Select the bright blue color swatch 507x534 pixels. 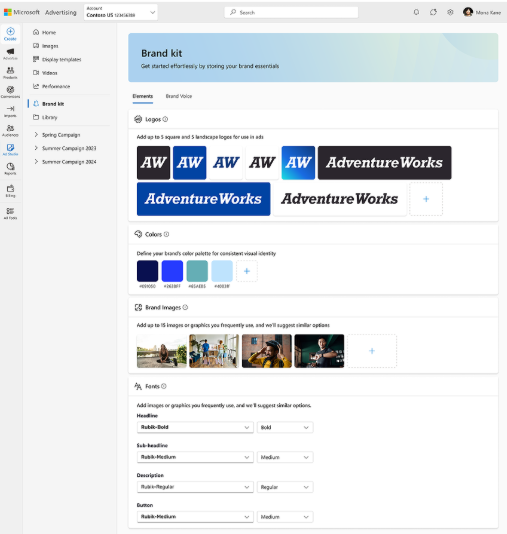[172, 271]
